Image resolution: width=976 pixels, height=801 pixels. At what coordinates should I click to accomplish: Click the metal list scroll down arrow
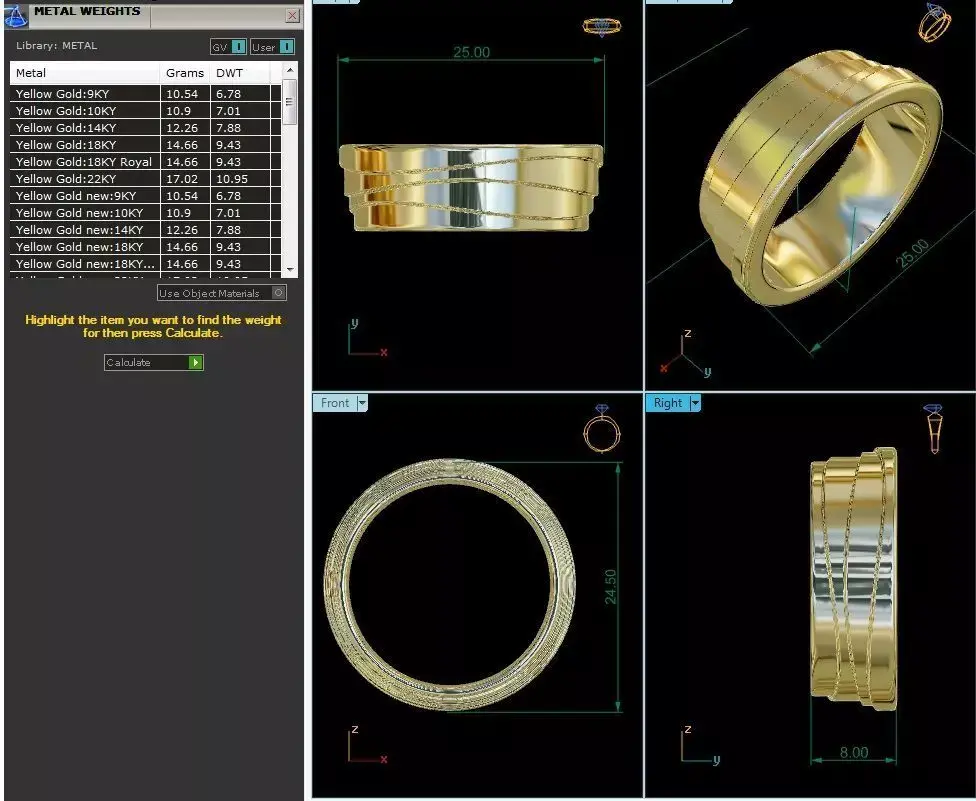(x=289, y=269)
